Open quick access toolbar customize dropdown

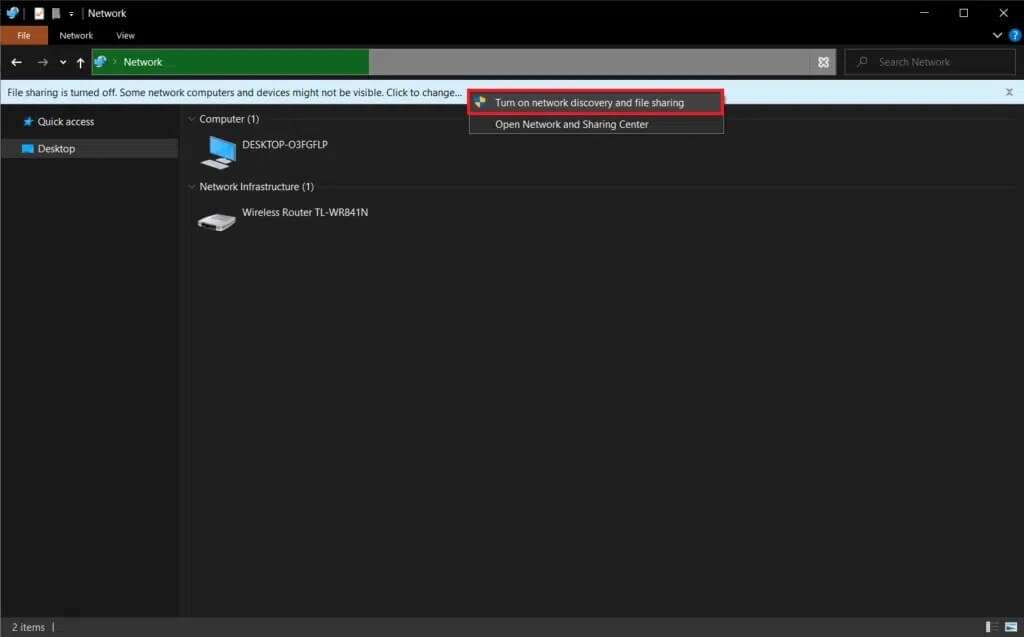[x=71, y=14]
